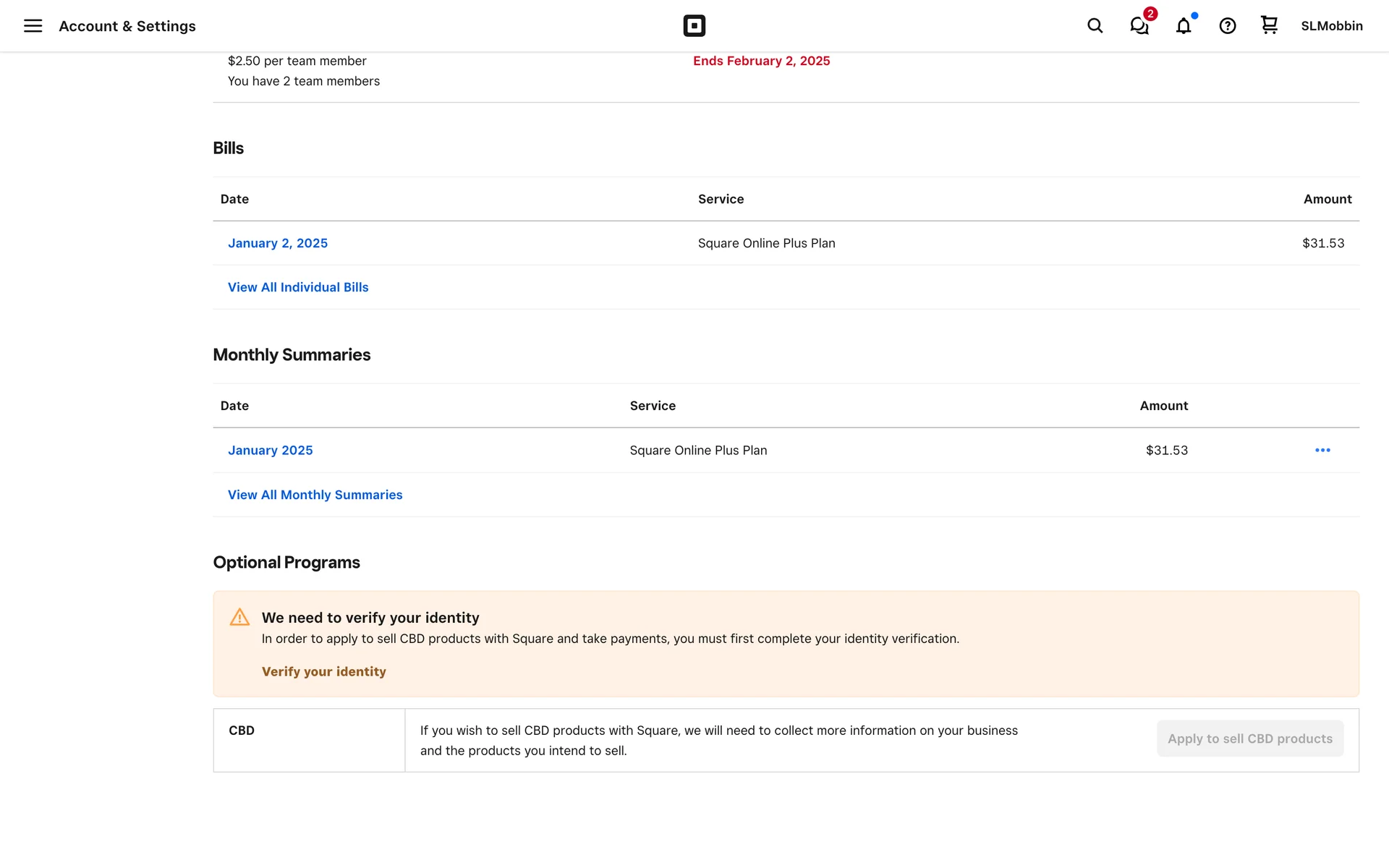Click the Account & Settings title
This screenshot has width=1389, height=868.
click(127, 26)
